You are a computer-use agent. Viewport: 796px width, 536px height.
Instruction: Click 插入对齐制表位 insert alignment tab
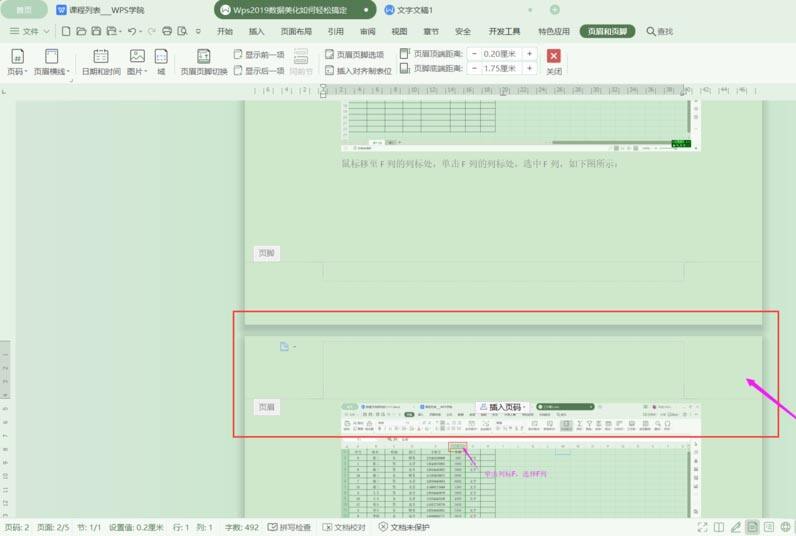358,71
